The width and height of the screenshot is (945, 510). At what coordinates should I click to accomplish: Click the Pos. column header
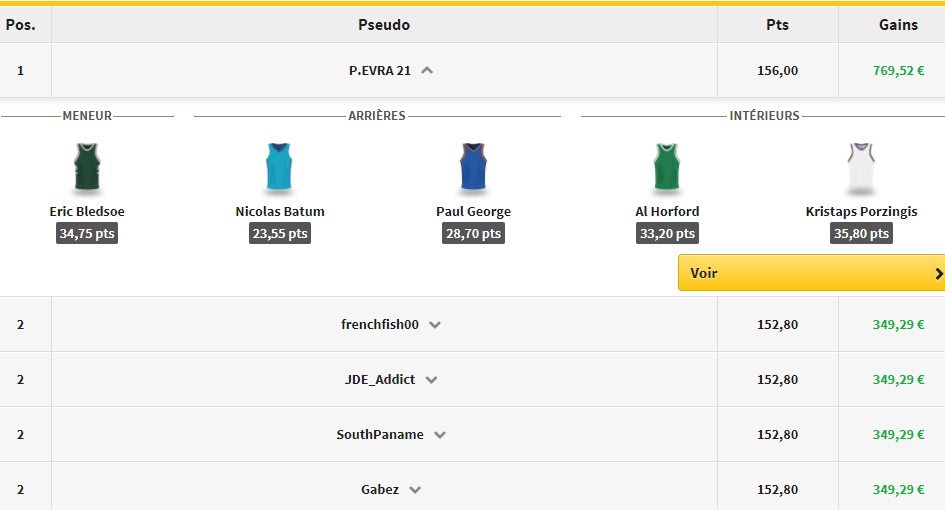21,25
